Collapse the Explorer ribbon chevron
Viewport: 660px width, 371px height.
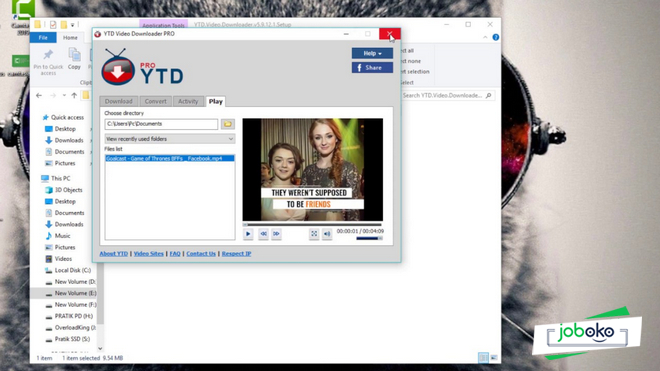(485, 37)
